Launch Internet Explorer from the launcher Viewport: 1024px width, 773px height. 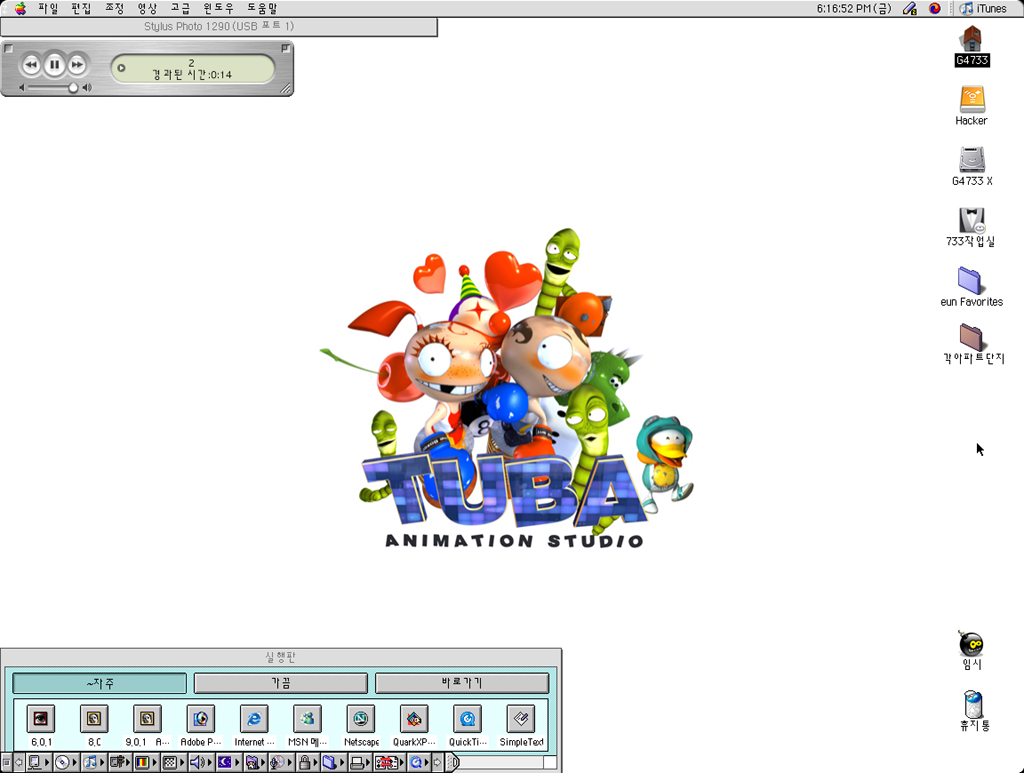point(254,719)
